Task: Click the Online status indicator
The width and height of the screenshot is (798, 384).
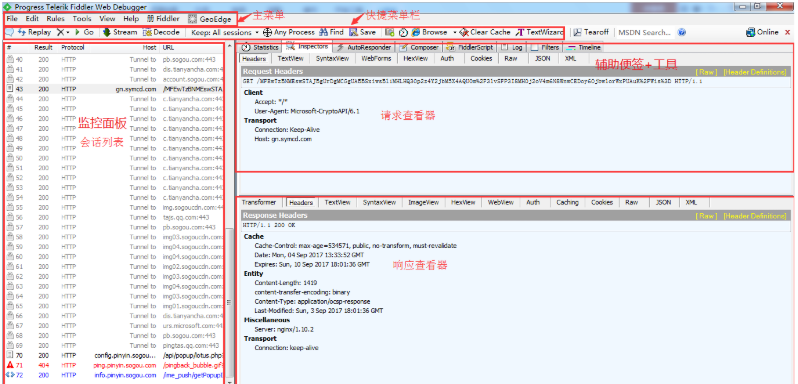Action: pos(762,32)
